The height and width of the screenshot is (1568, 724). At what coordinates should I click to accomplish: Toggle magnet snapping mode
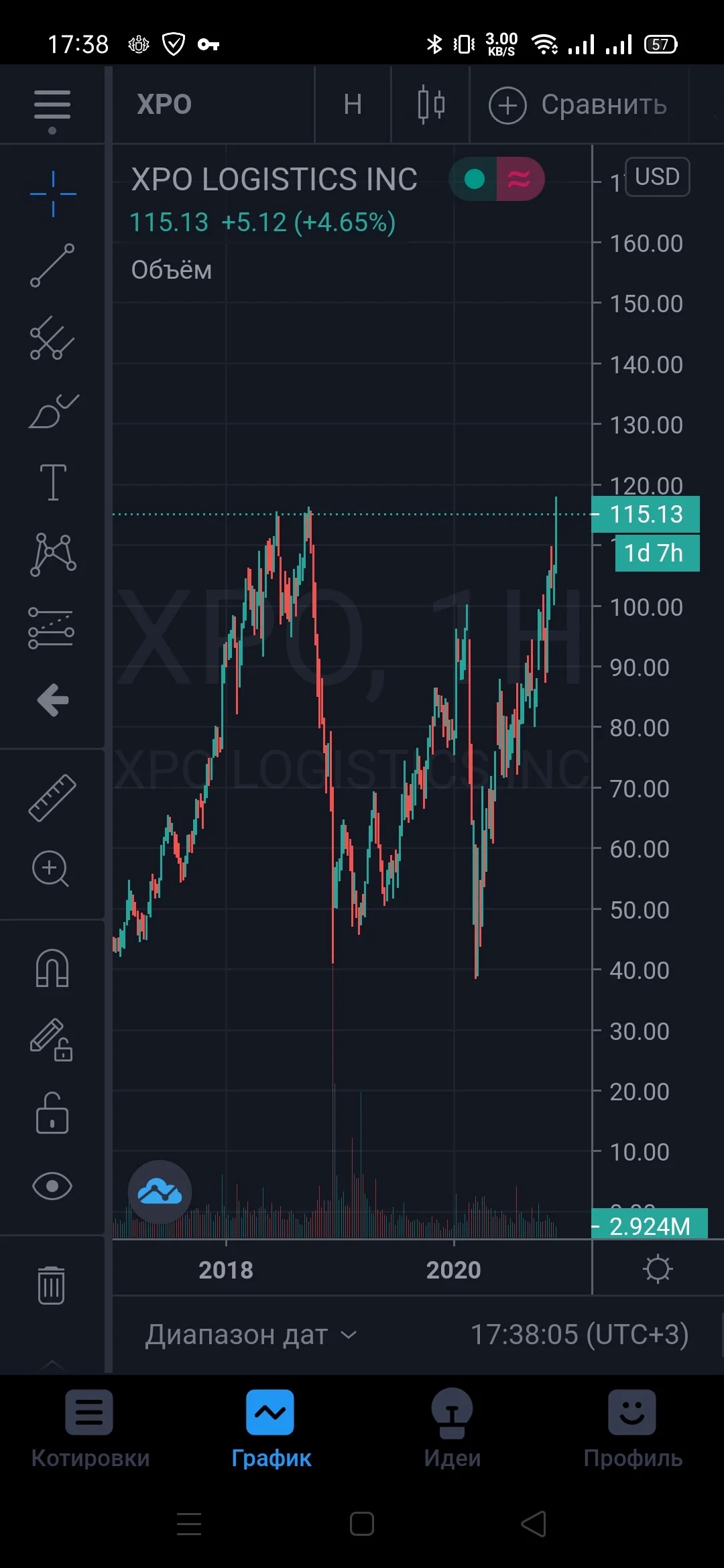coord(52,968)
